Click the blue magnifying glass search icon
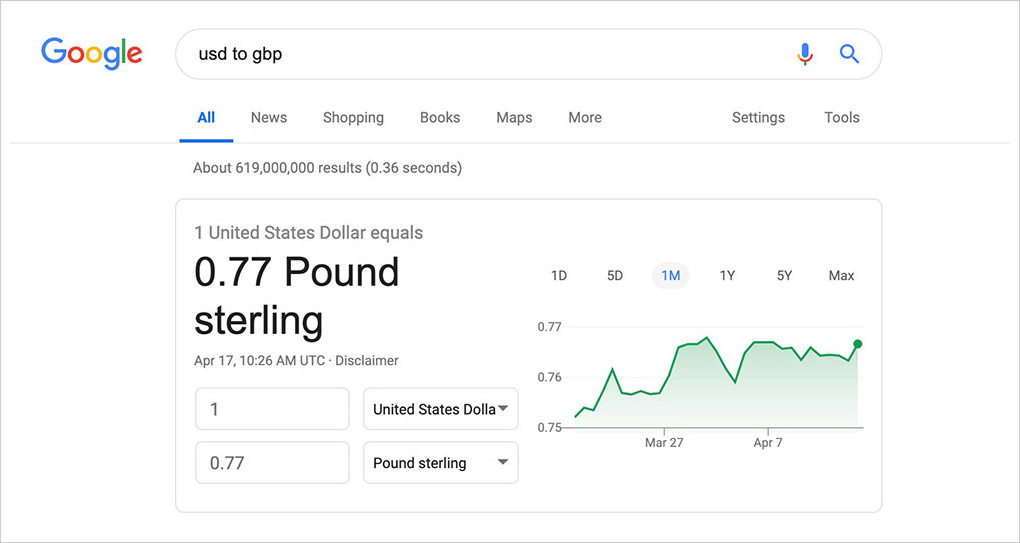The width and height of the screenshot is (1020, 543). click(850, 54)
